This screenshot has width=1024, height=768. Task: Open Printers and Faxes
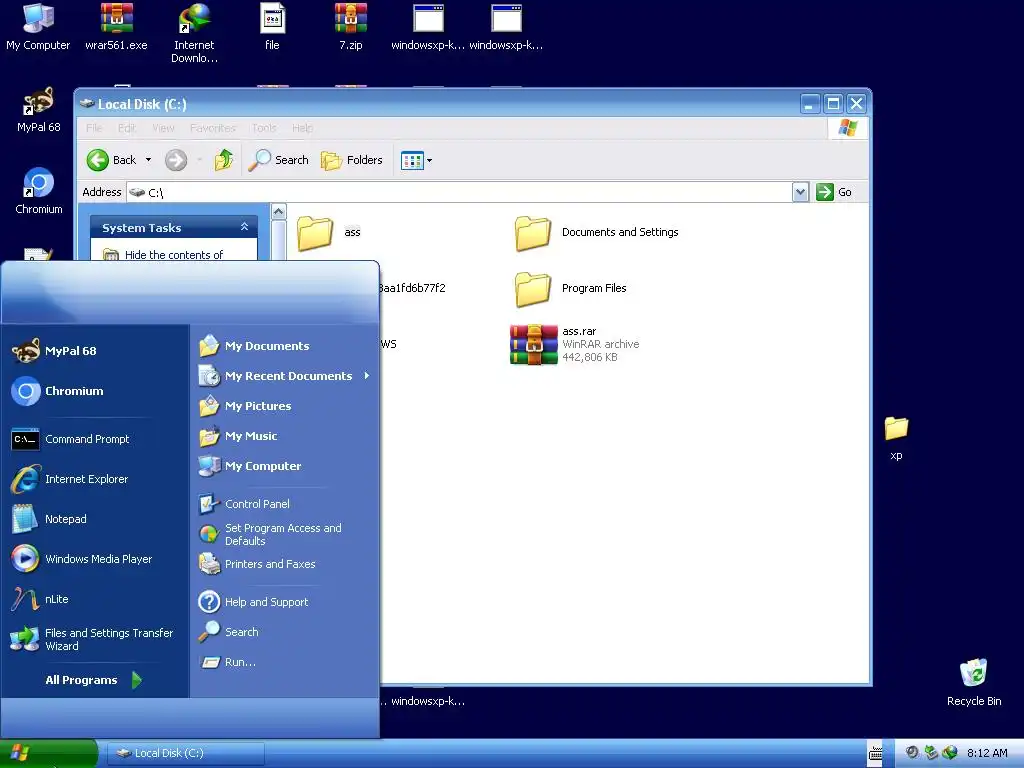tap(257, 564)
